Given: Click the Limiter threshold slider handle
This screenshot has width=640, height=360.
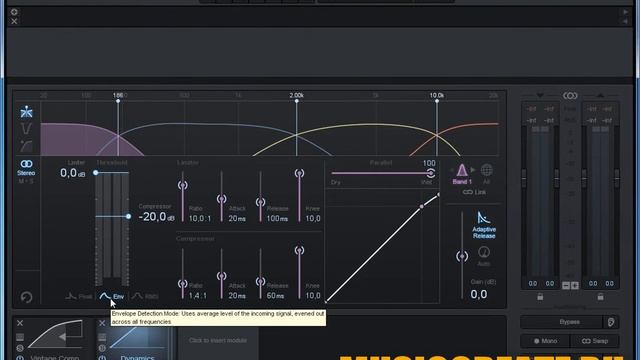Looking at the screenshot, I should (x=96, y=173).
